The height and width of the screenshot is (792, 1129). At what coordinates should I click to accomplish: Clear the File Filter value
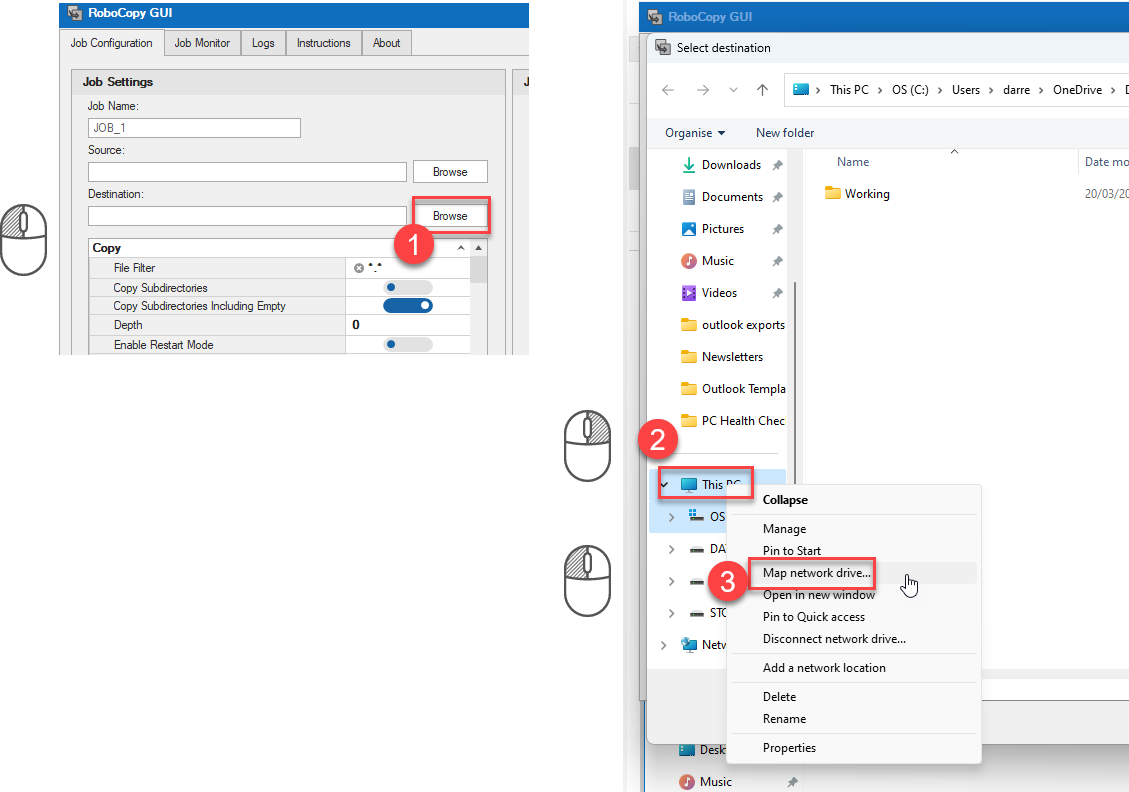(359, 268)
